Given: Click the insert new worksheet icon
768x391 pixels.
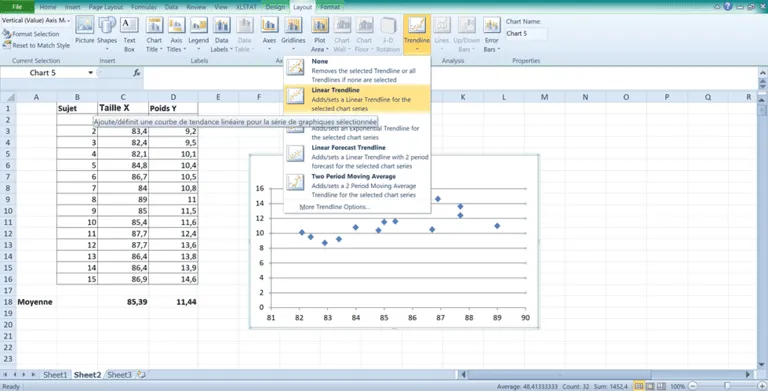Looking at the screenshot, I should pyautogui.click(x=141, y=375).
